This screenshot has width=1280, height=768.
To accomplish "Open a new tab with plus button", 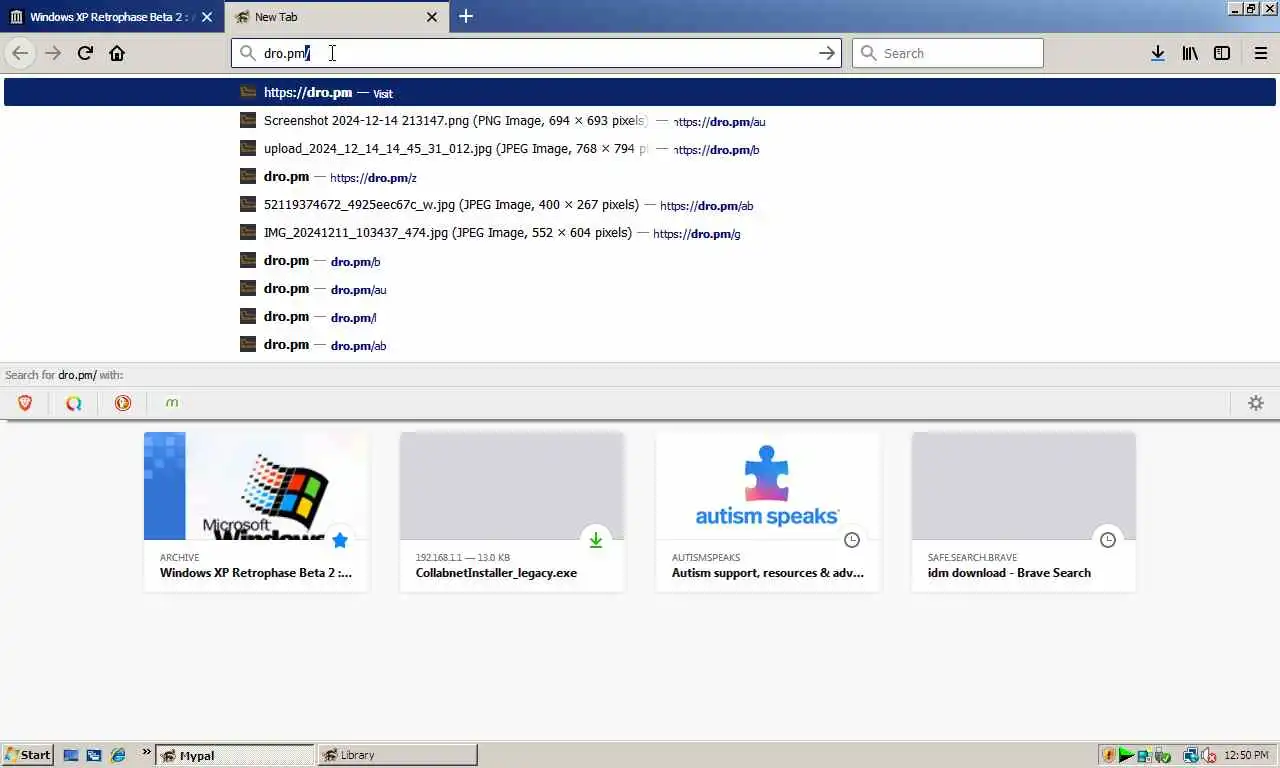I will pyautogui.click(x=466, y=16).
